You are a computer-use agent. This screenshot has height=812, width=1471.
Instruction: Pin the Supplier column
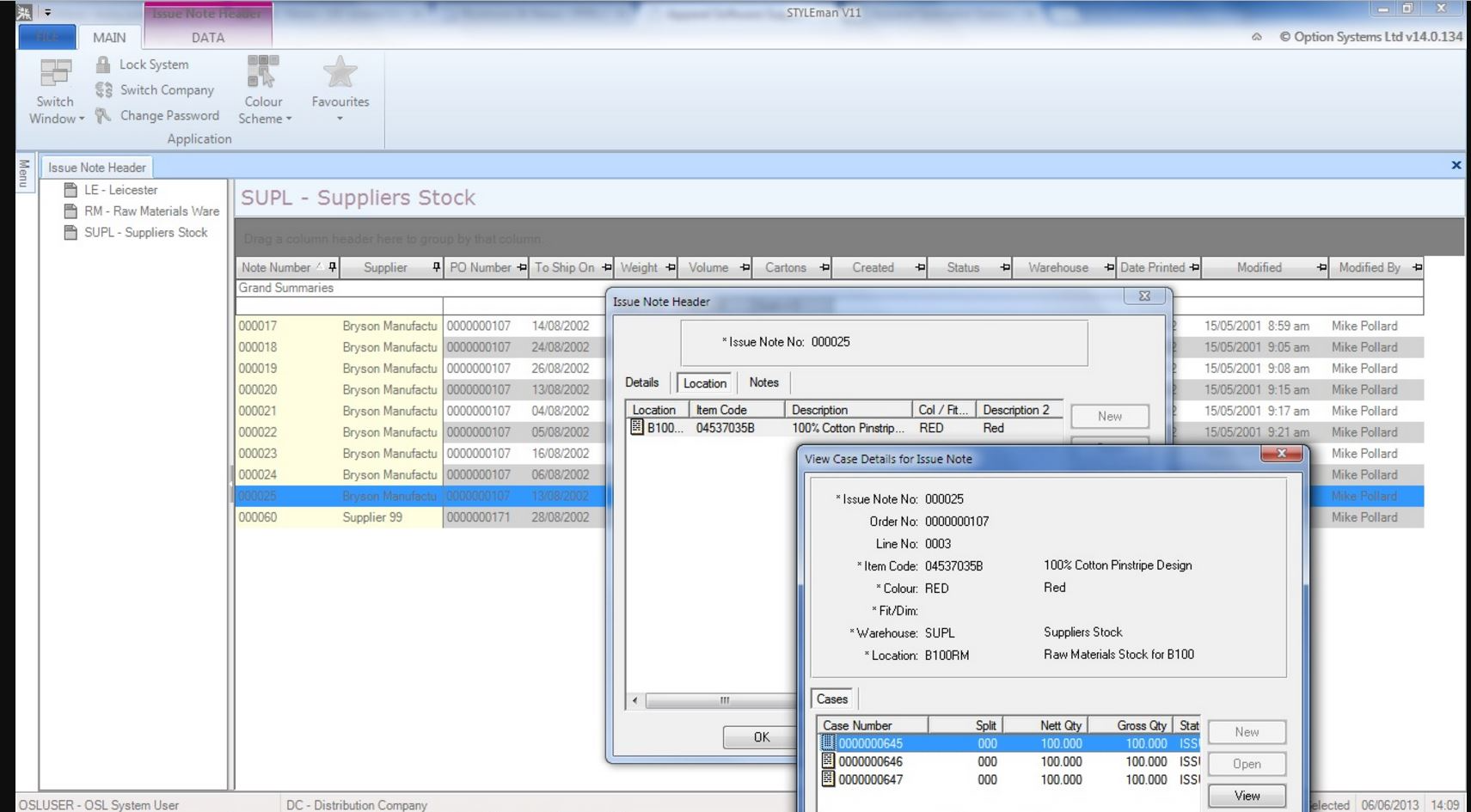[436, 267]
